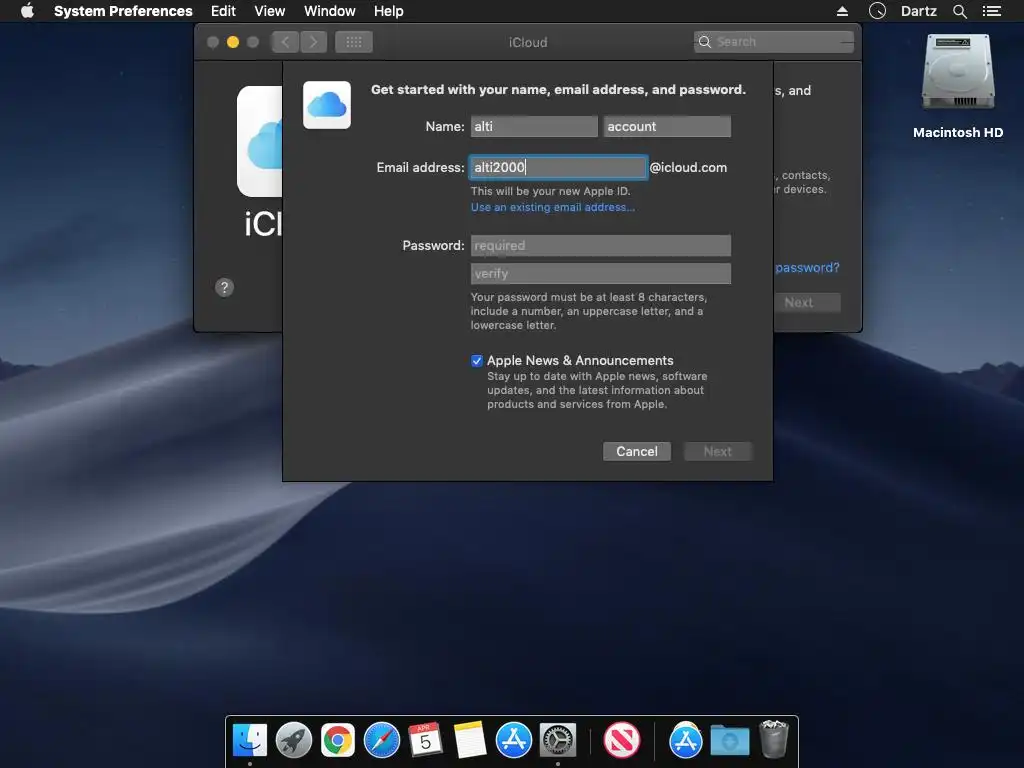Open the Edit menu
The width and height of the screenshot is (1024, 768).
pyautogui.click(x=223, y=11)
